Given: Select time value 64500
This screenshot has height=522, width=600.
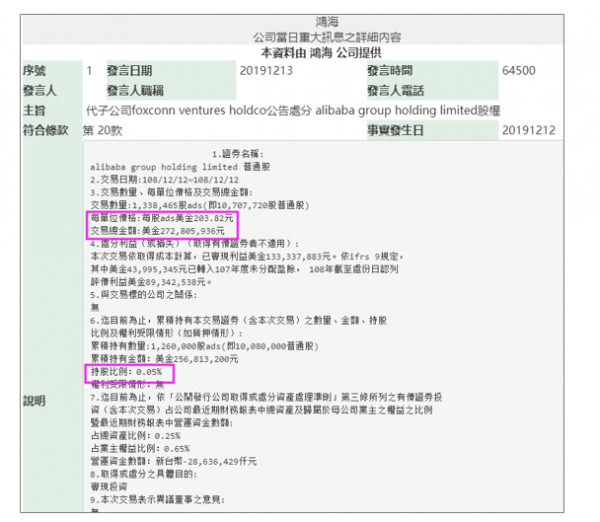Looking at the screenshot, I should (x=518, y=70).
